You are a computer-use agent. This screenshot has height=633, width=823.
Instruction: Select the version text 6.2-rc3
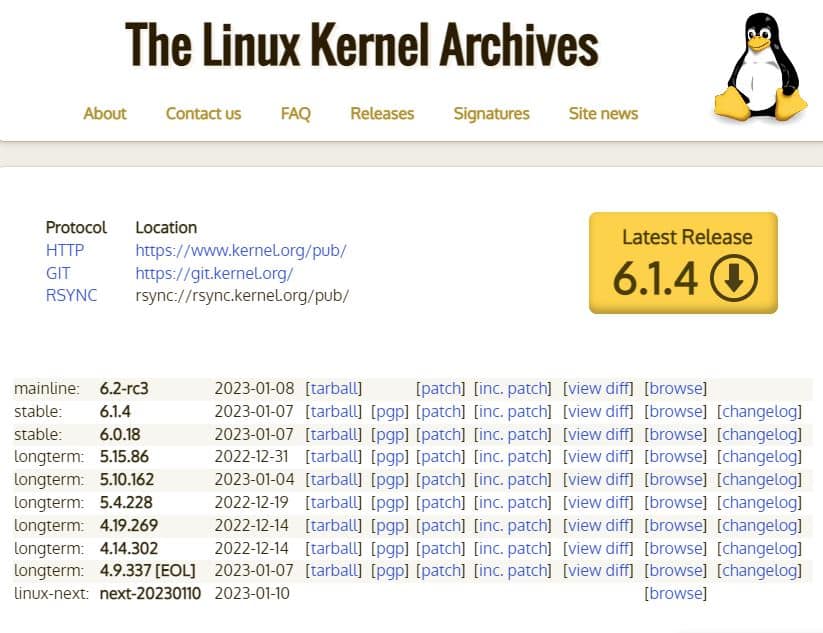[x=124, y=388]
